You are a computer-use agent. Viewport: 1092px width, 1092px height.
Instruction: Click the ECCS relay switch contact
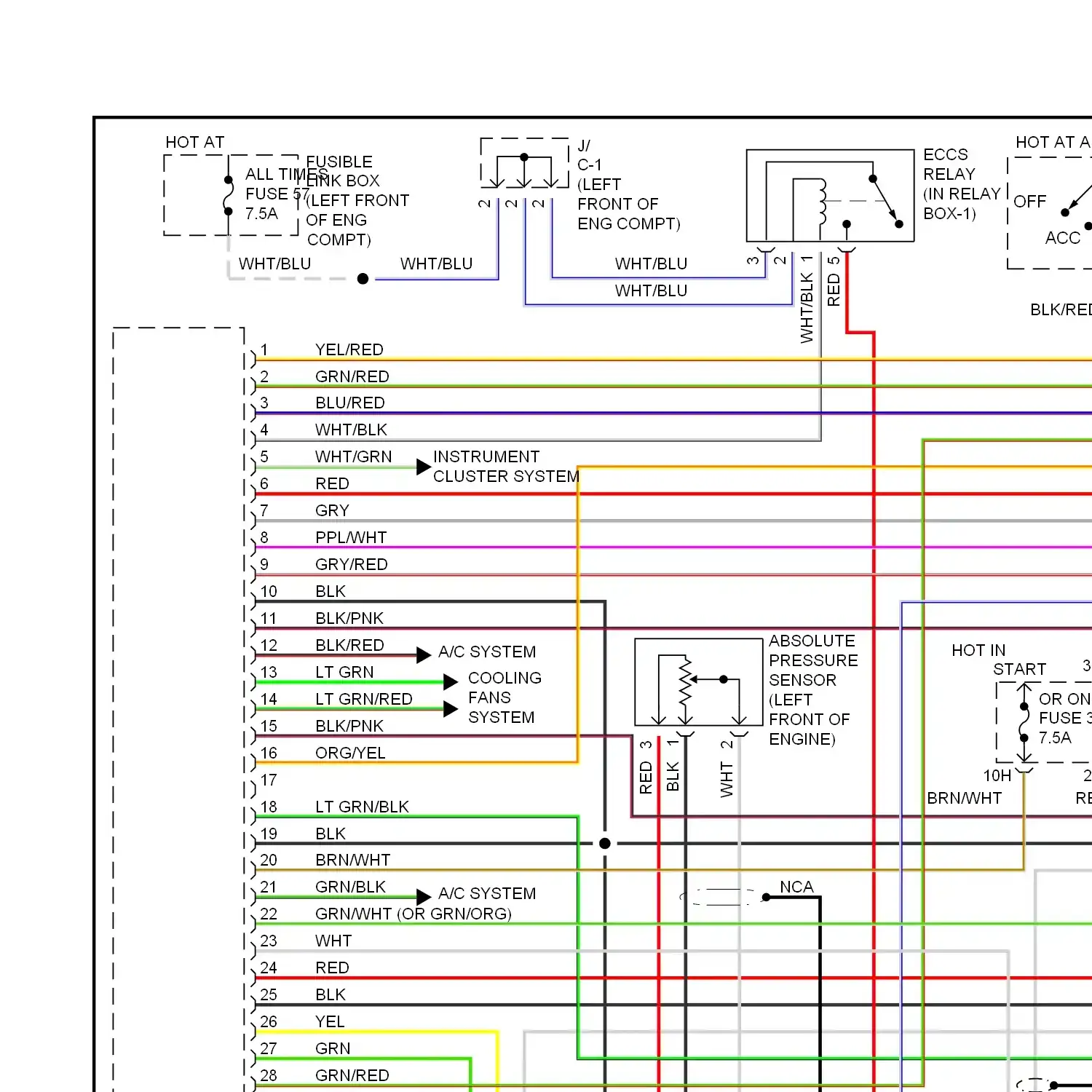click(885, 201)
